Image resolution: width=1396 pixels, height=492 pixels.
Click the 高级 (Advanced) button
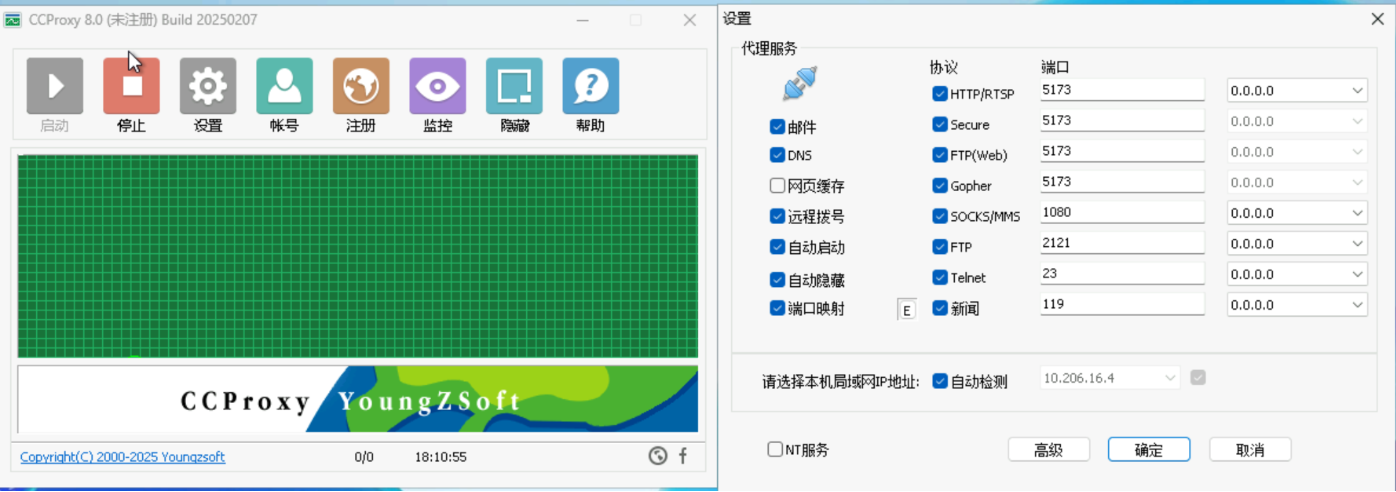coord(1048,450)
